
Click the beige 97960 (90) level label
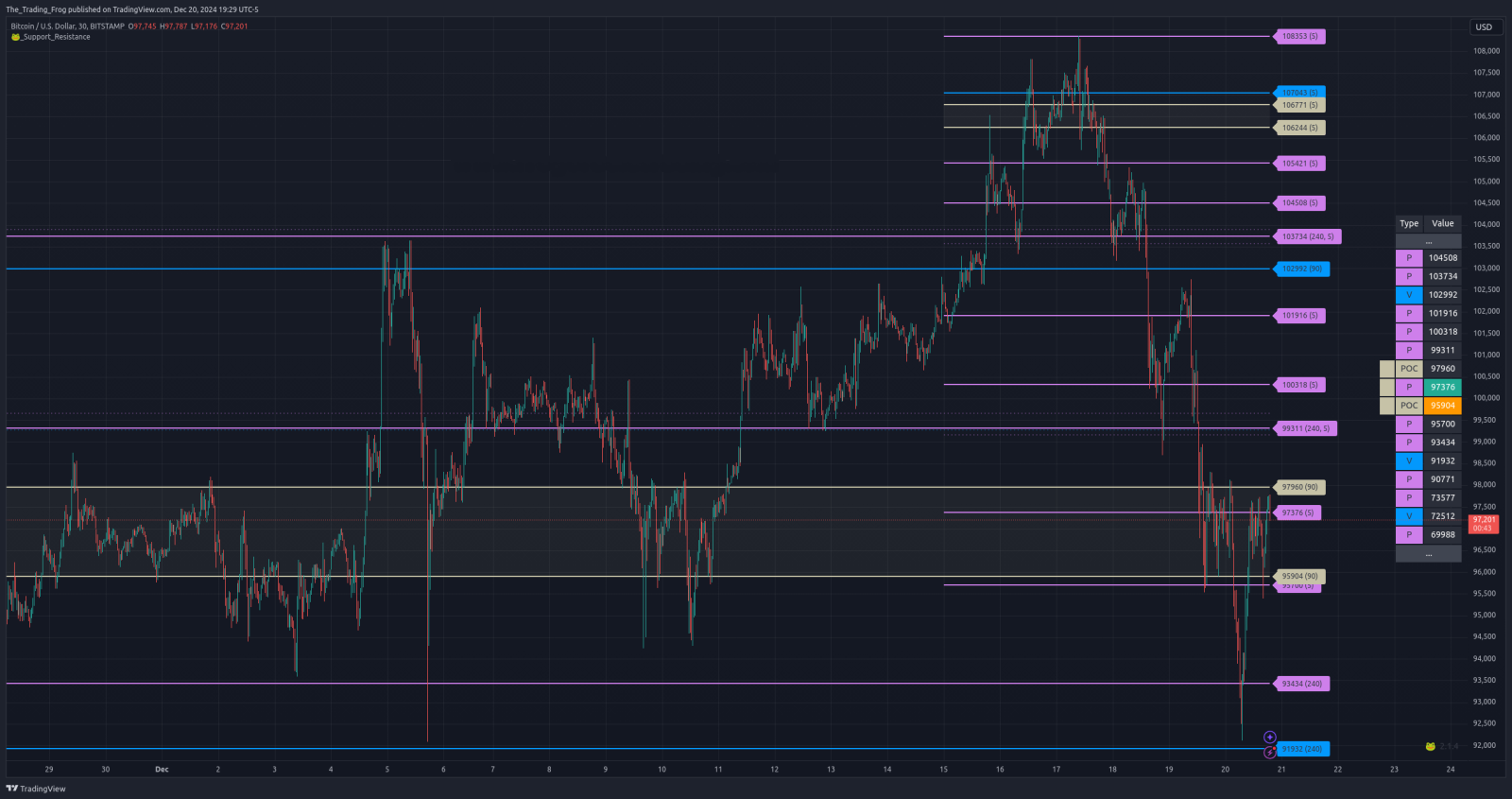1299,487
